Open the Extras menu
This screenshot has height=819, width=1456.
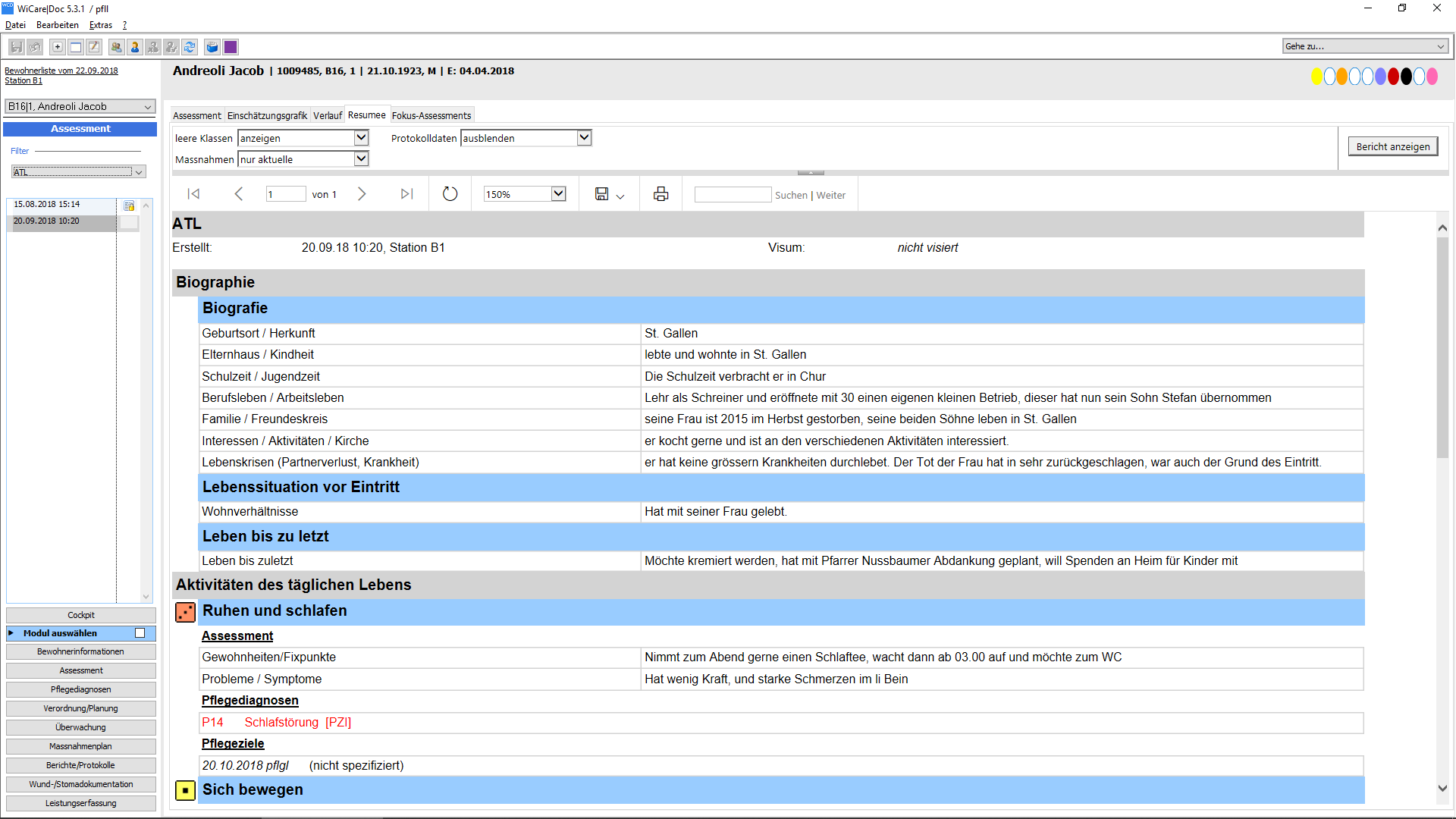100,25
